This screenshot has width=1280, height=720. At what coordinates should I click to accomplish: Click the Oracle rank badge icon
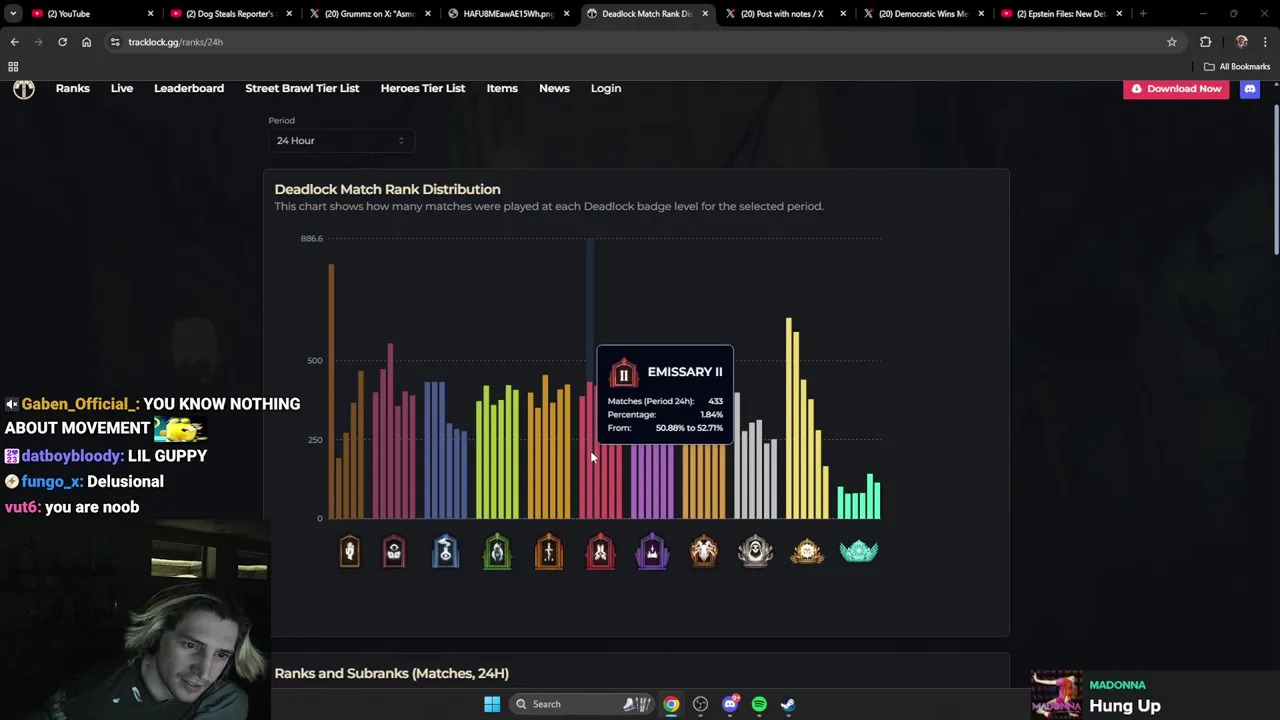pyautogui.click(x=704, y=551)
